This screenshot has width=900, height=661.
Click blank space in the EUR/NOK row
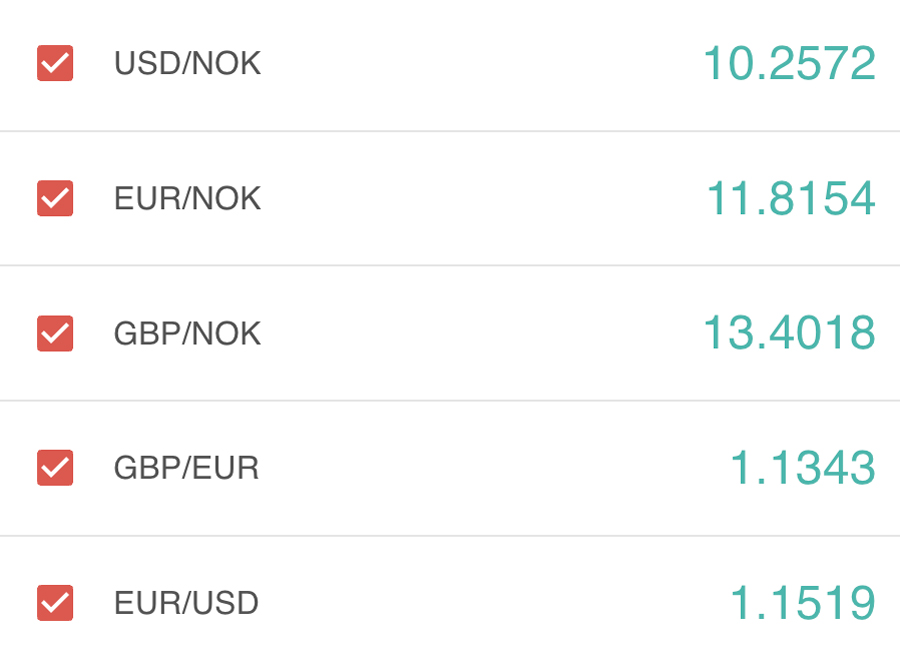click(480, 198)
